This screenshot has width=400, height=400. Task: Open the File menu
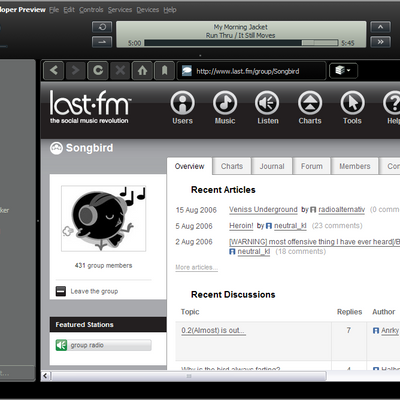pos(54,10)
